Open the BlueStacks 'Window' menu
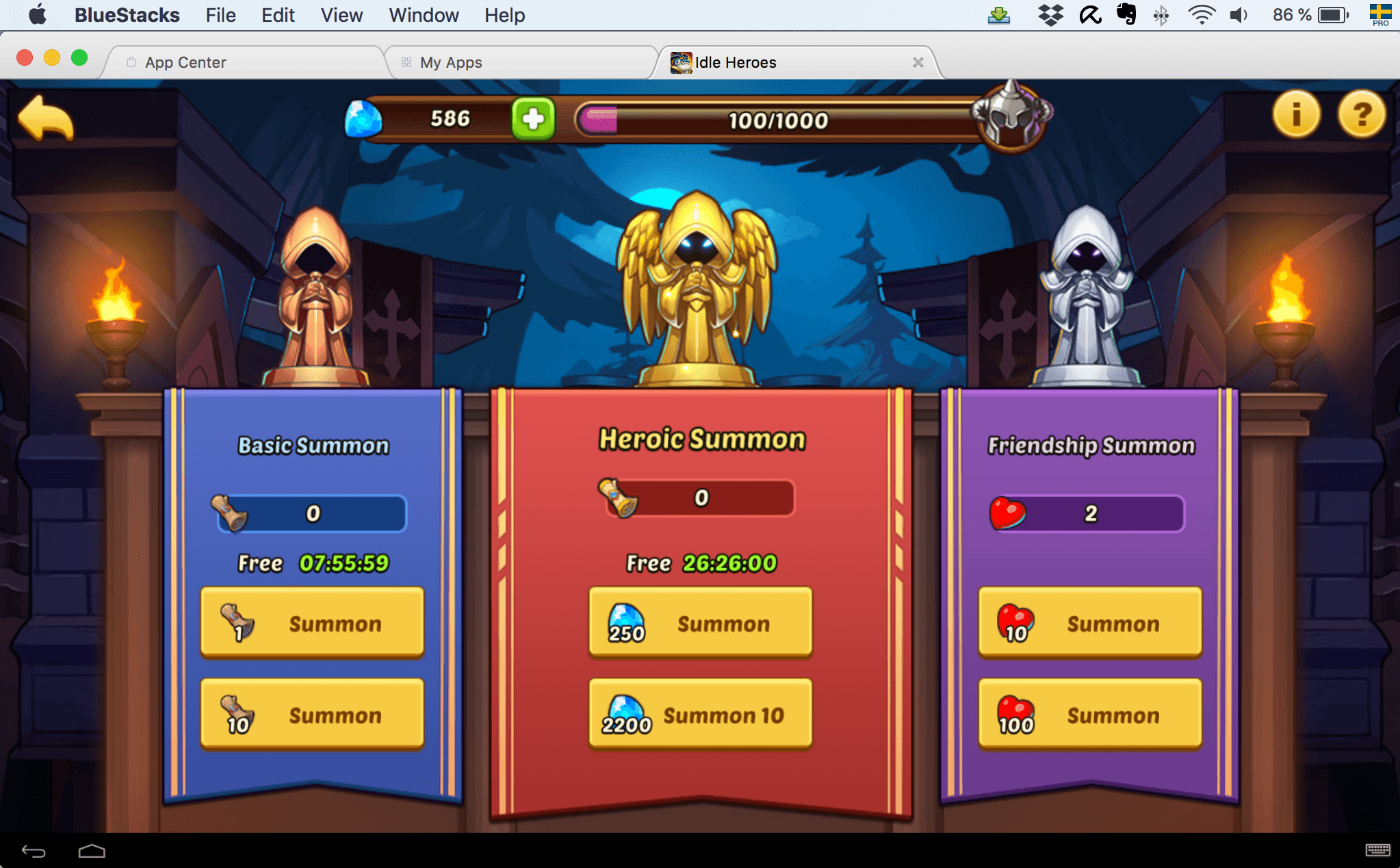This screenshot has width=1400, height=868. 421,15
